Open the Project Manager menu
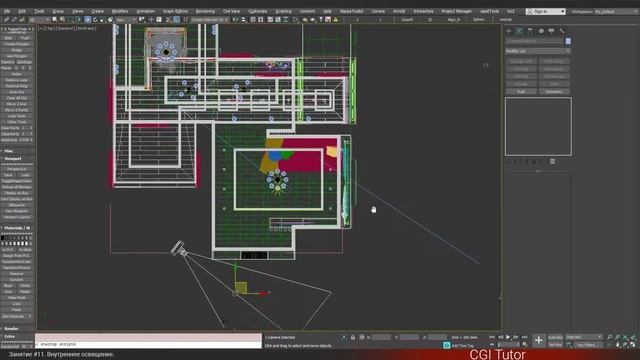Image resolution: width=640 pixels, height=360 pixels. tap(456, 11)
